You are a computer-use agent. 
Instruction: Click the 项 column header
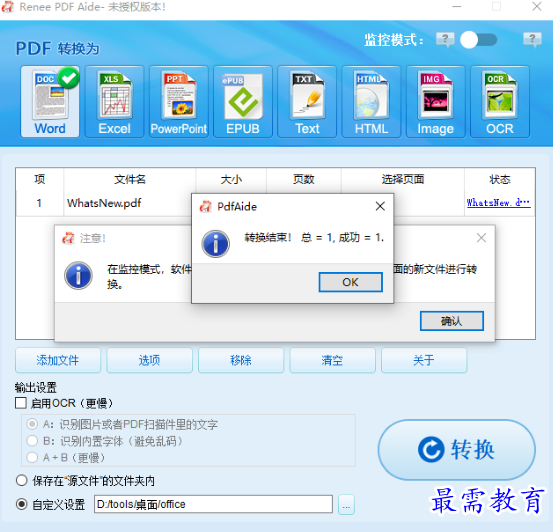[x=40, y=179]
